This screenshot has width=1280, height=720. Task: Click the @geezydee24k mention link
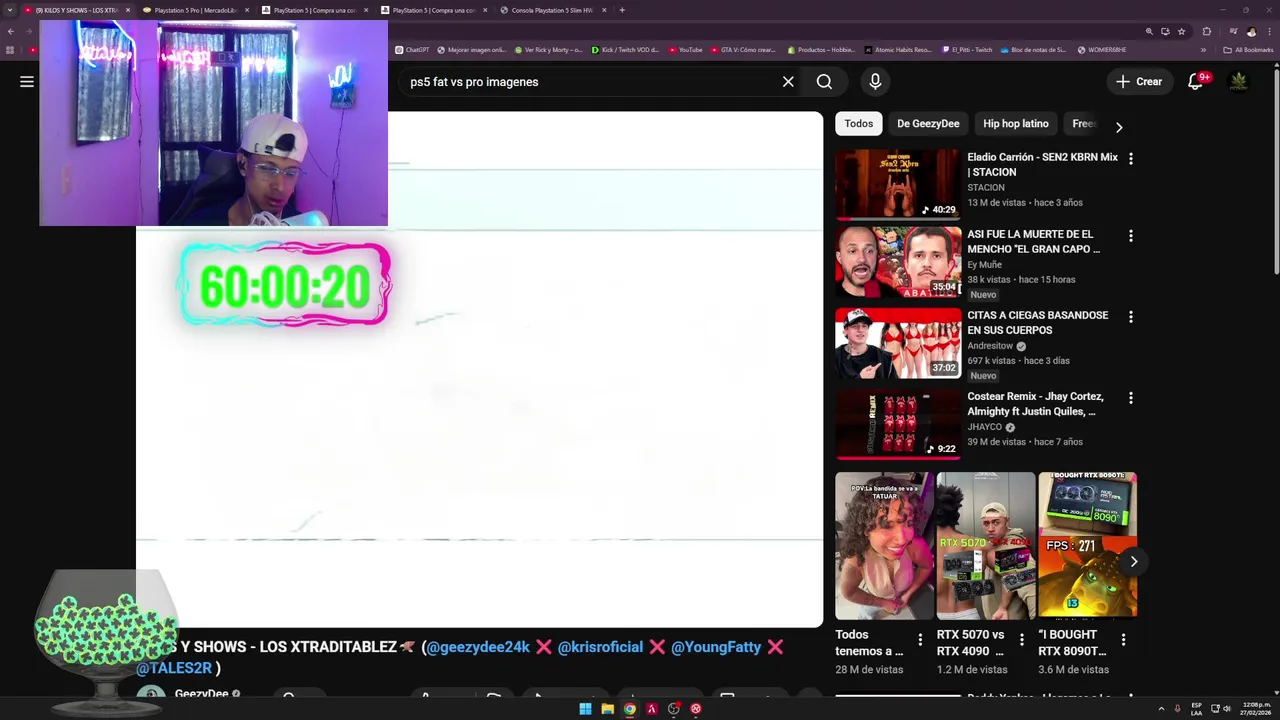(x=478, y=647)
